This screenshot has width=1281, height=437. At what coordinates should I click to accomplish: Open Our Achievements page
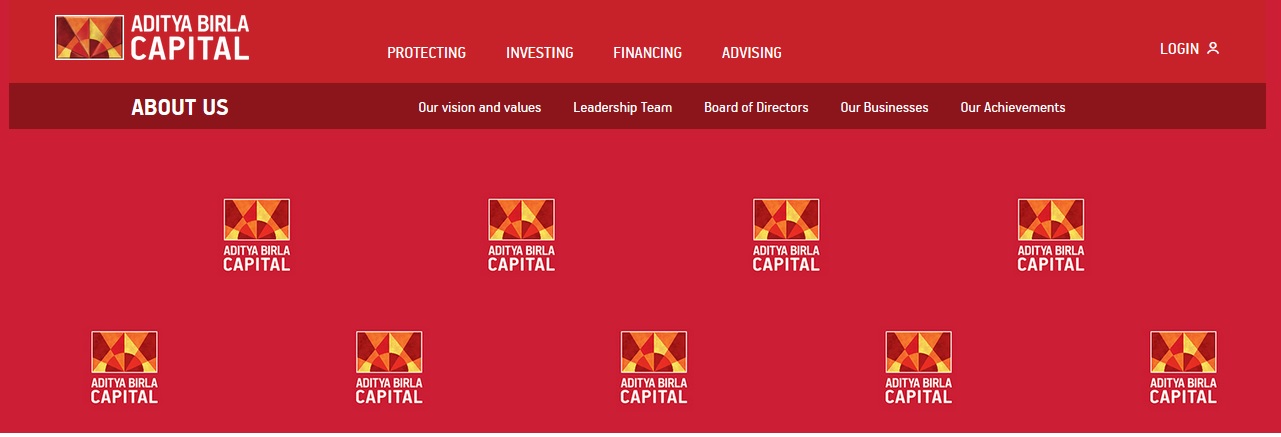pos(1013,107)
